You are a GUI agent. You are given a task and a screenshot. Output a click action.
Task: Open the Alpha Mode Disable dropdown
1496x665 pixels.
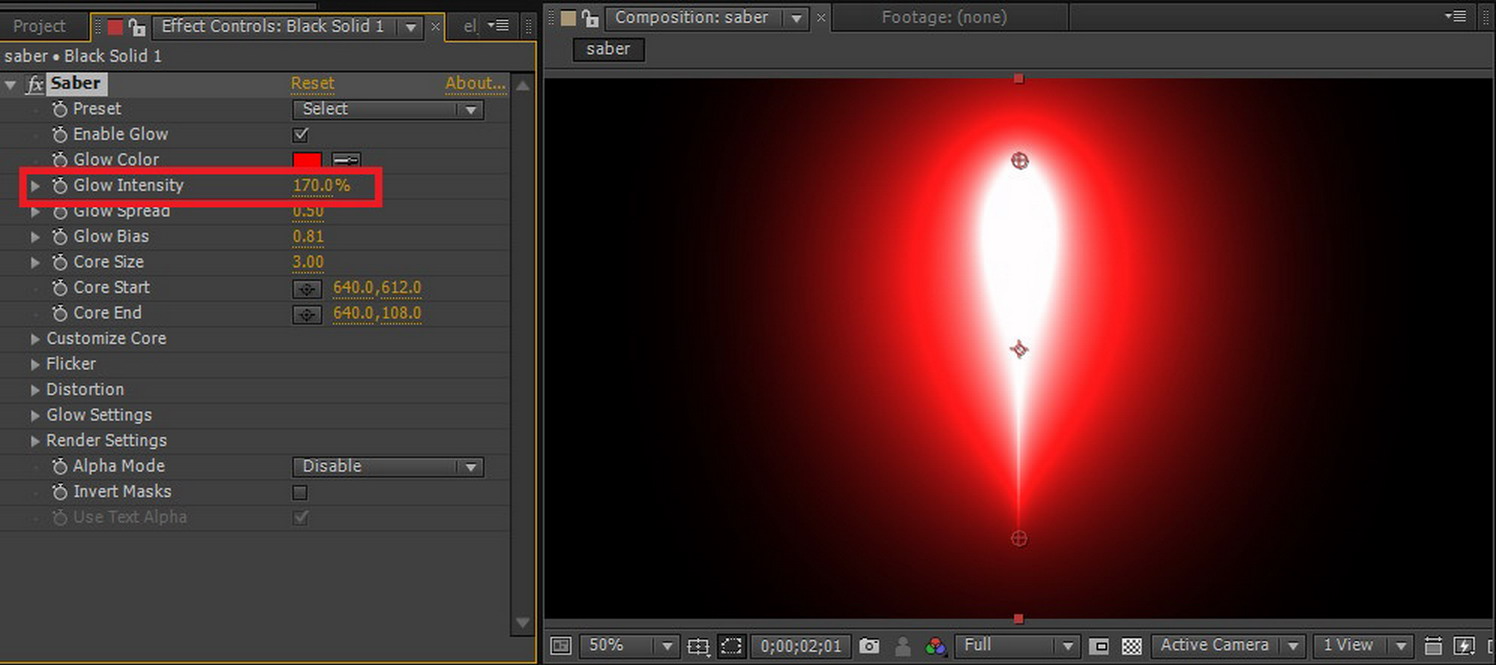pyautogui.click(x=388, y=467)
